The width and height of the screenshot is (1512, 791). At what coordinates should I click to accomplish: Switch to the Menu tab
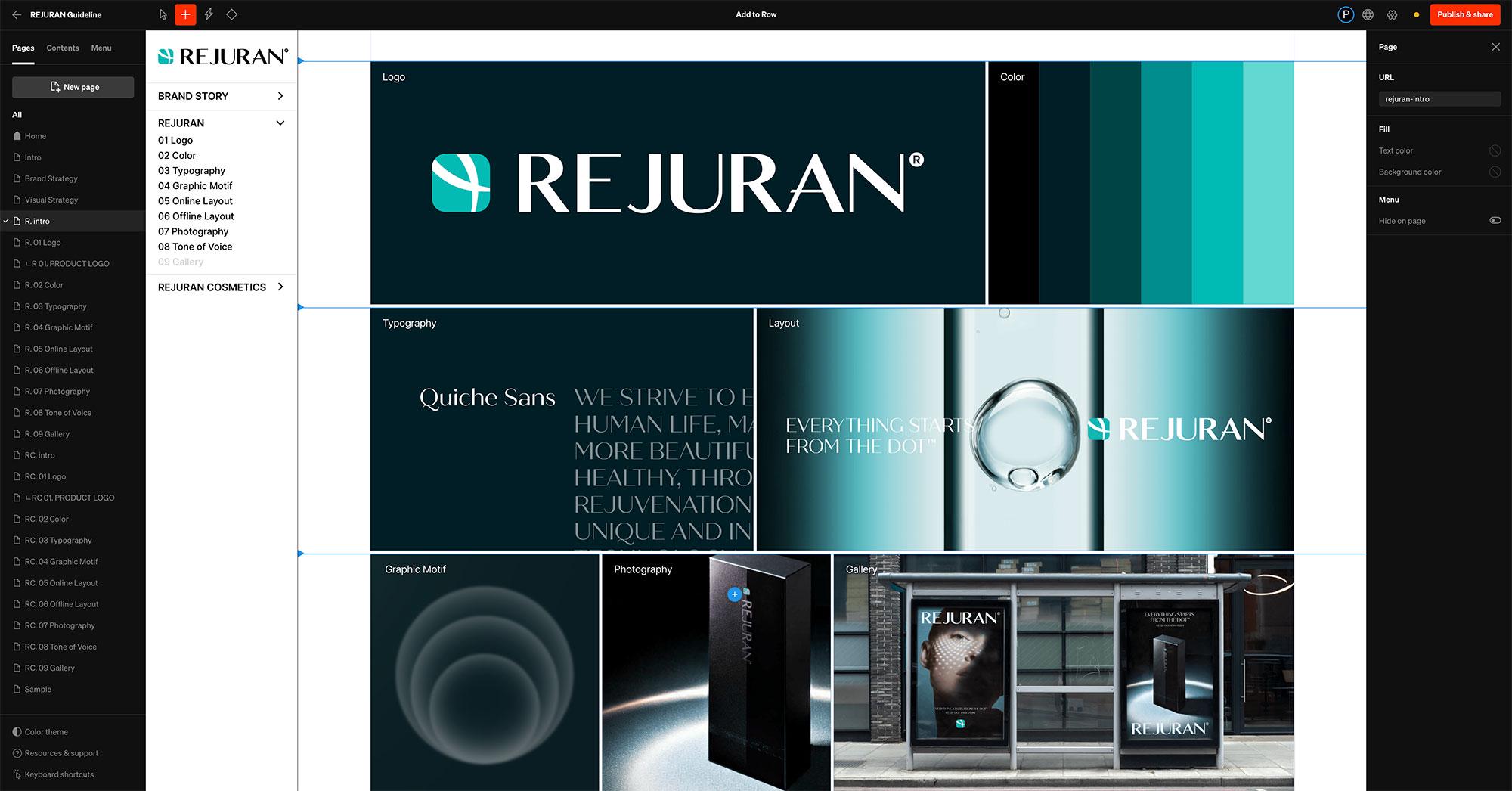(x=101, y=48)
